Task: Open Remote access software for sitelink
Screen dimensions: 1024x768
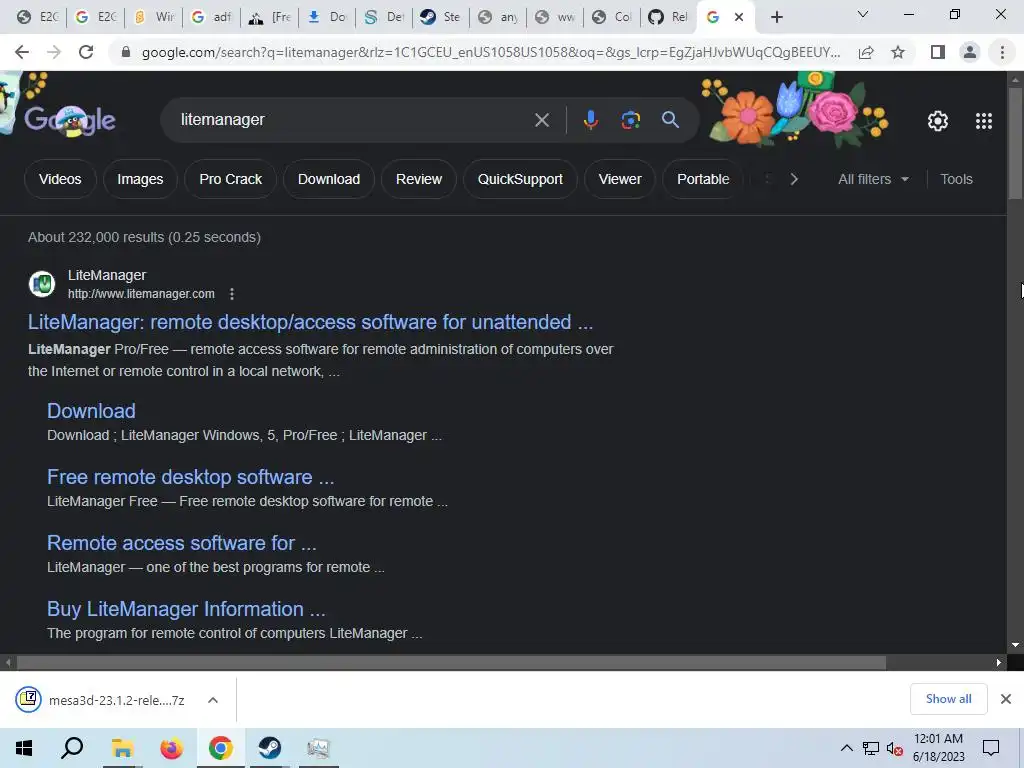Action: pyautogui.click(x=182, y=543)
